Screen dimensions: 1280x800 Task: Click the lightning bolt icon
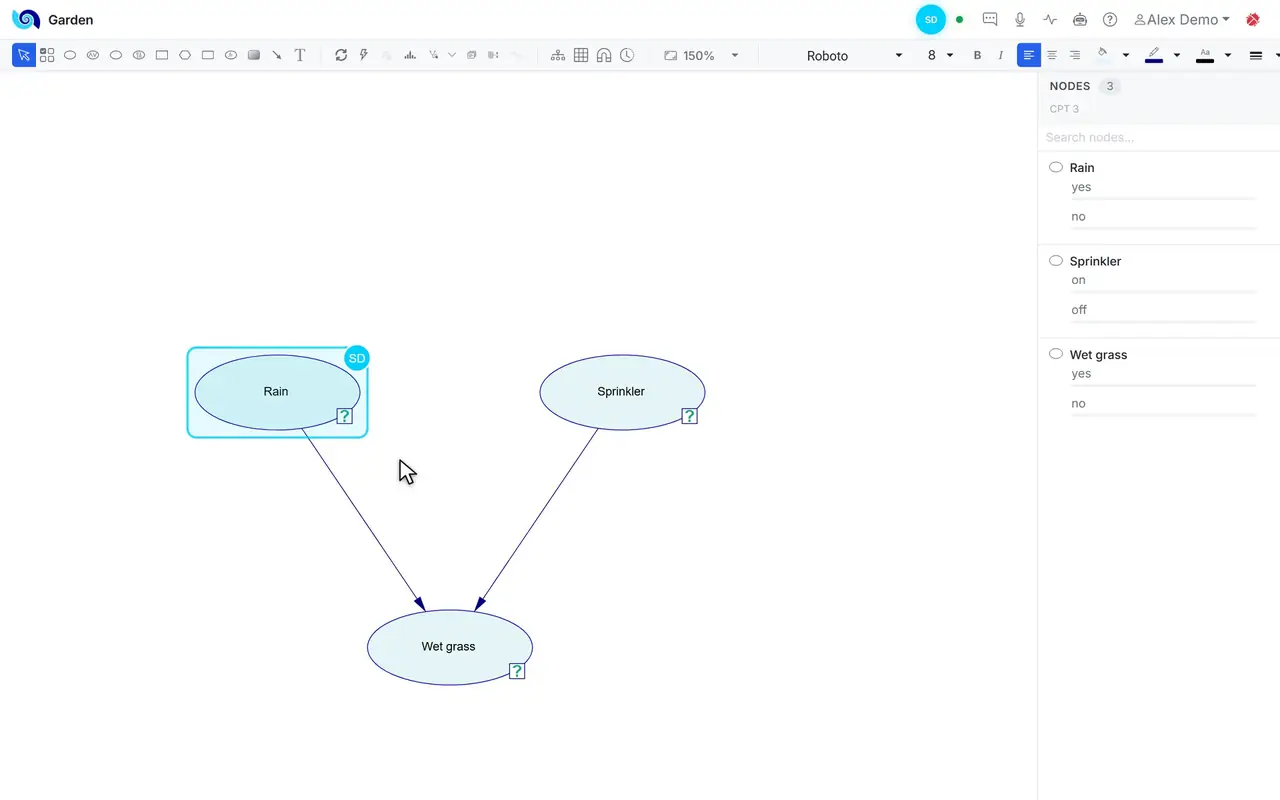pyautogui.click(x=363, y=55)
